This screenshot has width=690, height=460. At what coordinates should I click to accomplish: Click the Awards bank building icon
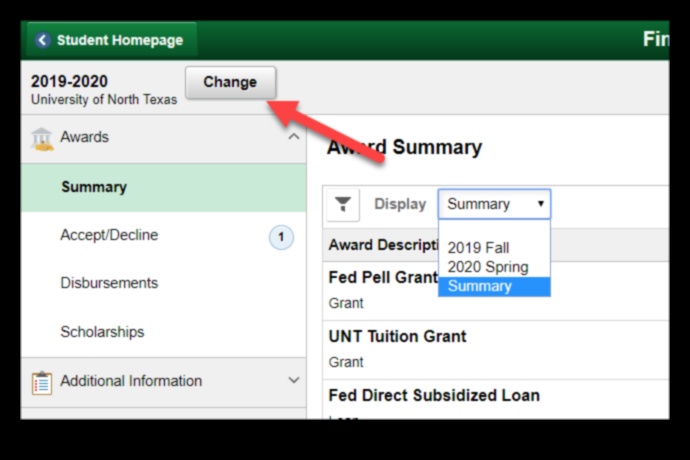pos(42,139)
